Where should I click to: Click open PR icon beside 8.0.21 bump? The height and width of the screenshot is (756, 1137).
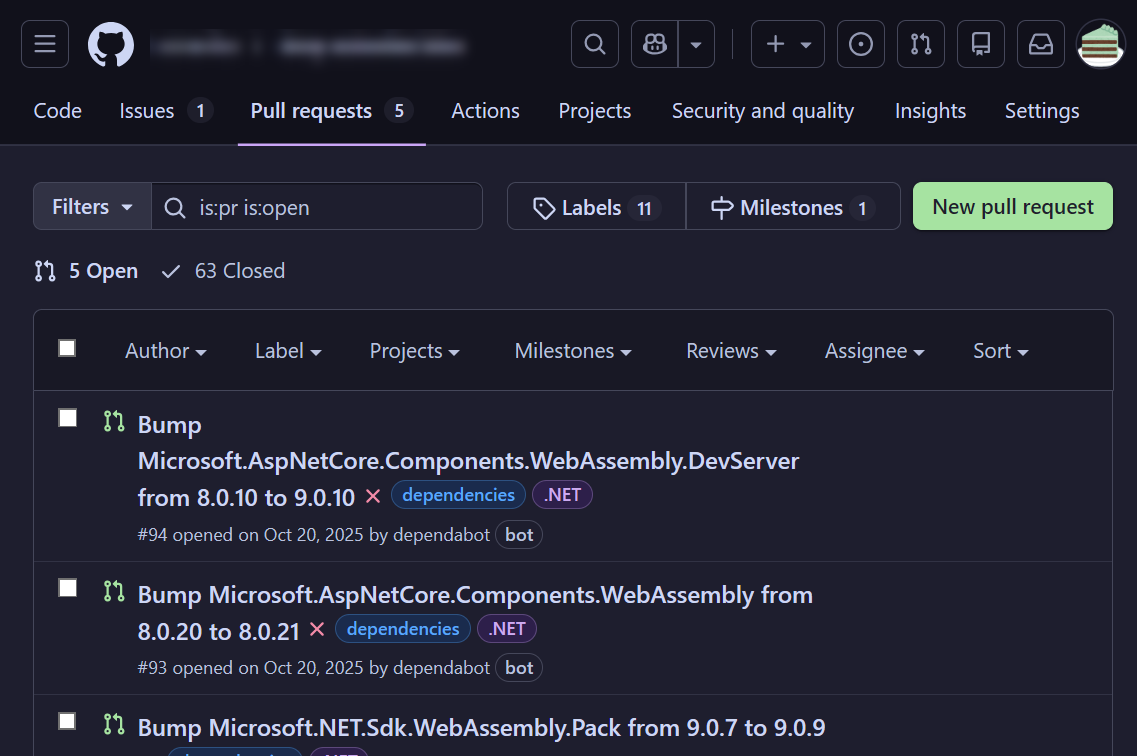114,591
